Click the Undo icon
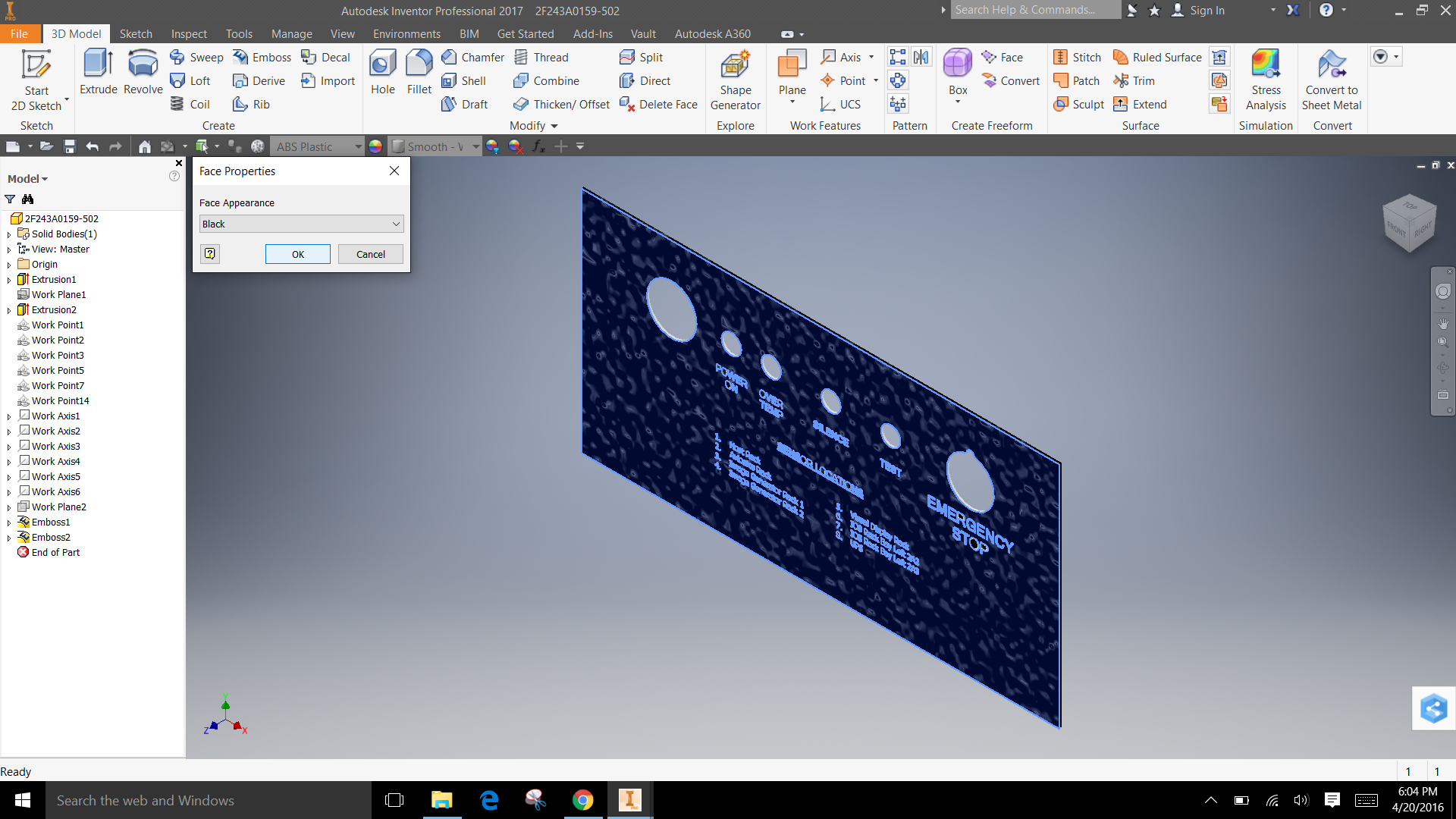The width and height of the screenshot is (1456, 819). (x=93, y=146)
